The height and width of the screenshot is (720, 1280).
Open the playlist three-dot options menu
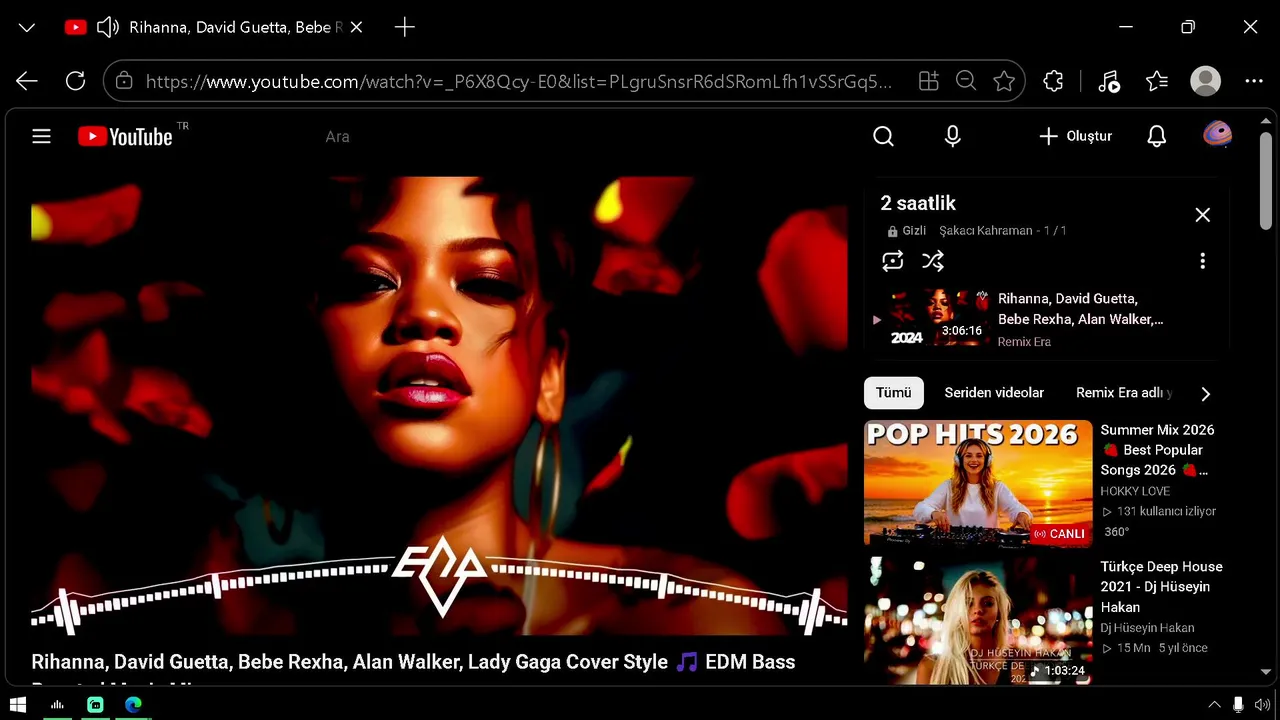(x=1202, y=261)
